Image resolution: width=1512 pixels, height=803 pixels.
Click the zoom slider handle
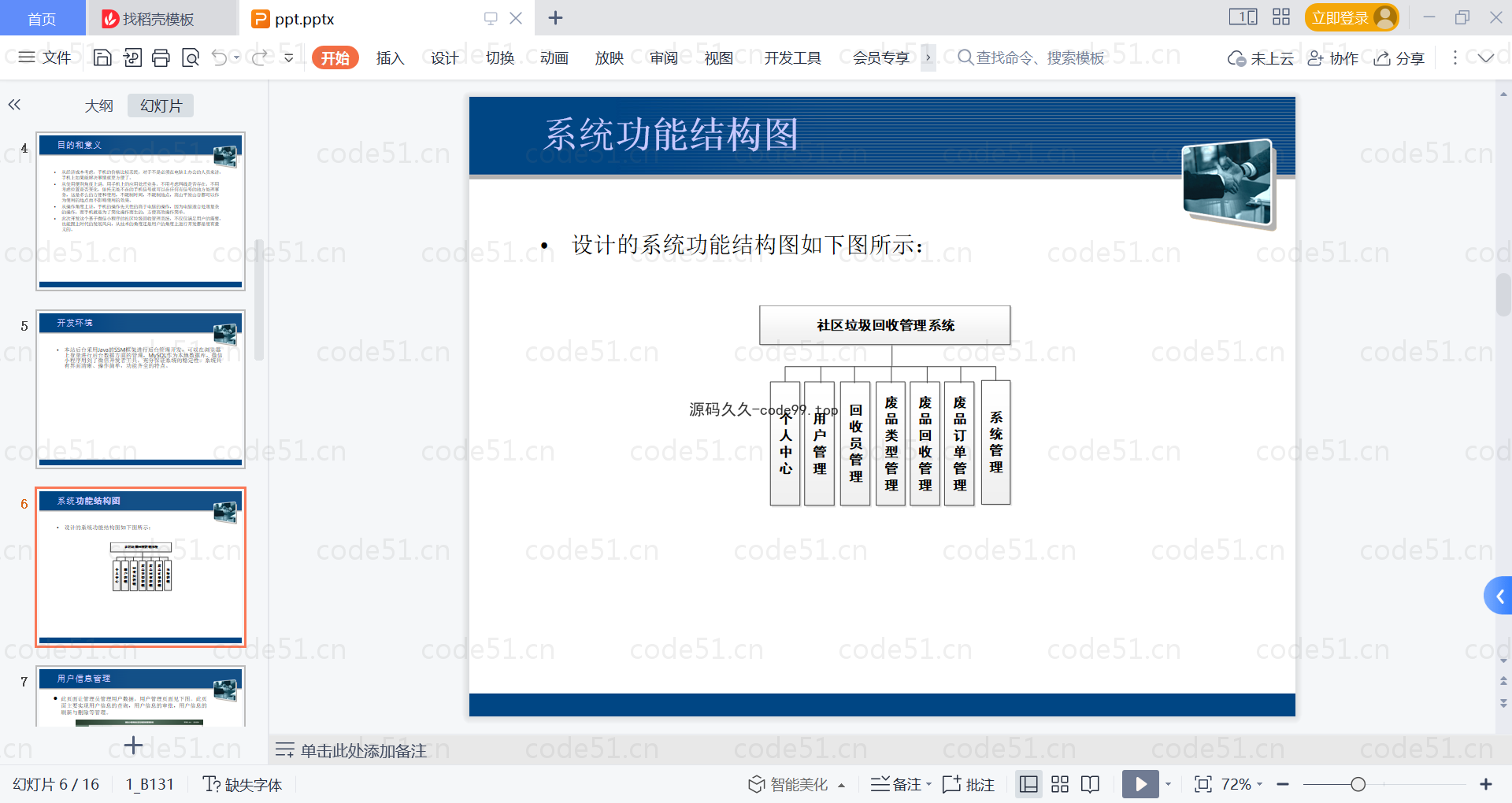tap(1358, 784)
